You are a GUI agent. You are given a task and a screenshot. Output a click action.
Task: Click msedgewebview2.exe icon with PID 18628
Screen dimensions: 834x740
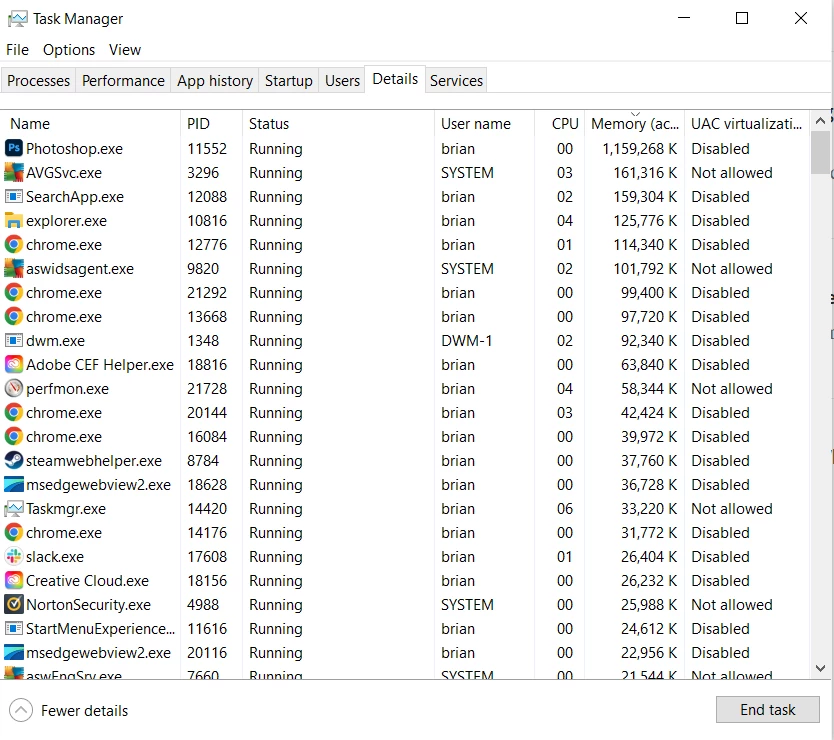click(x=14, y=485)
